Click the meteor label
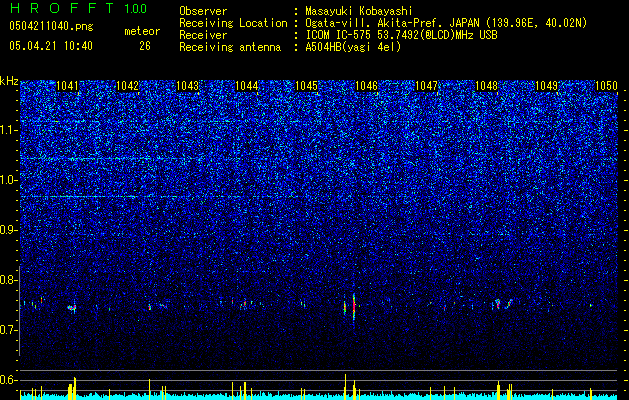 [x=142, y=31]
